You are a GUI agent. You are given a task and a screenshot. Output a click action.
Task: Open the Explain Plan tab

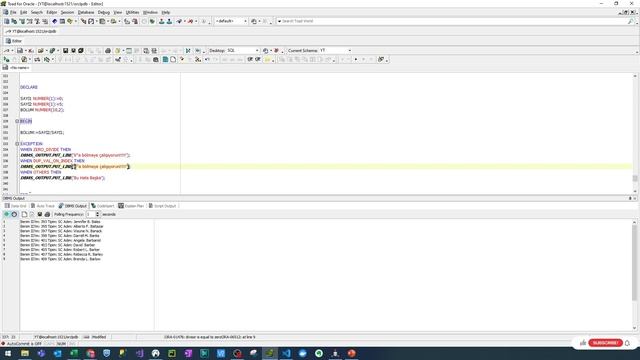coord(131,206)
